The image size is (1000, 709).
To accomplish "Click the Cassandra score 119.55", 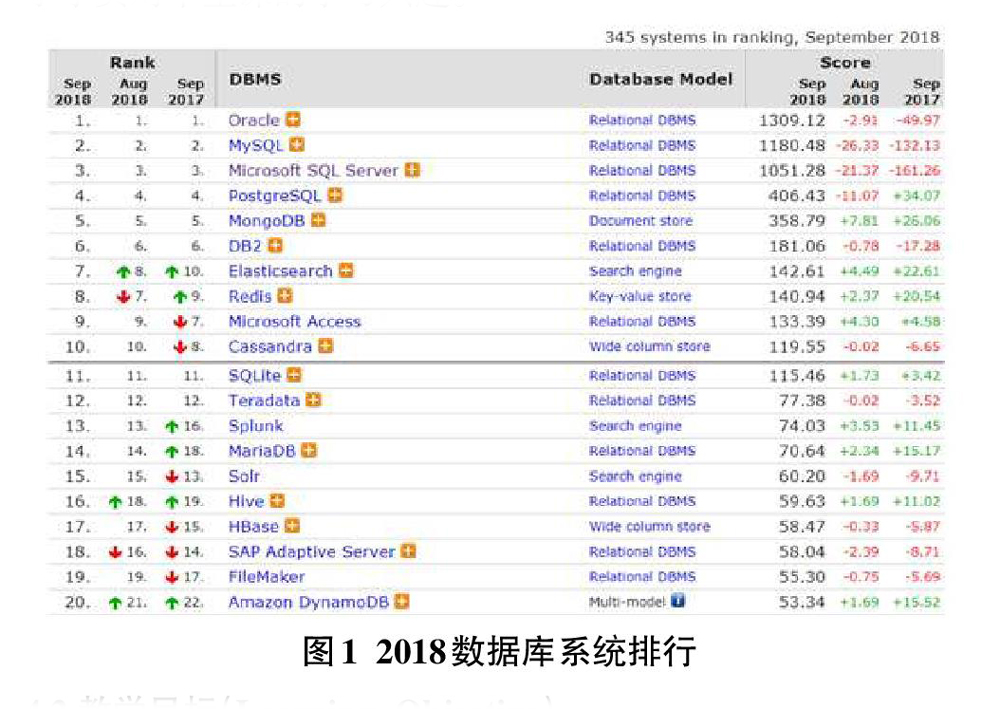I will pos(797,347).
